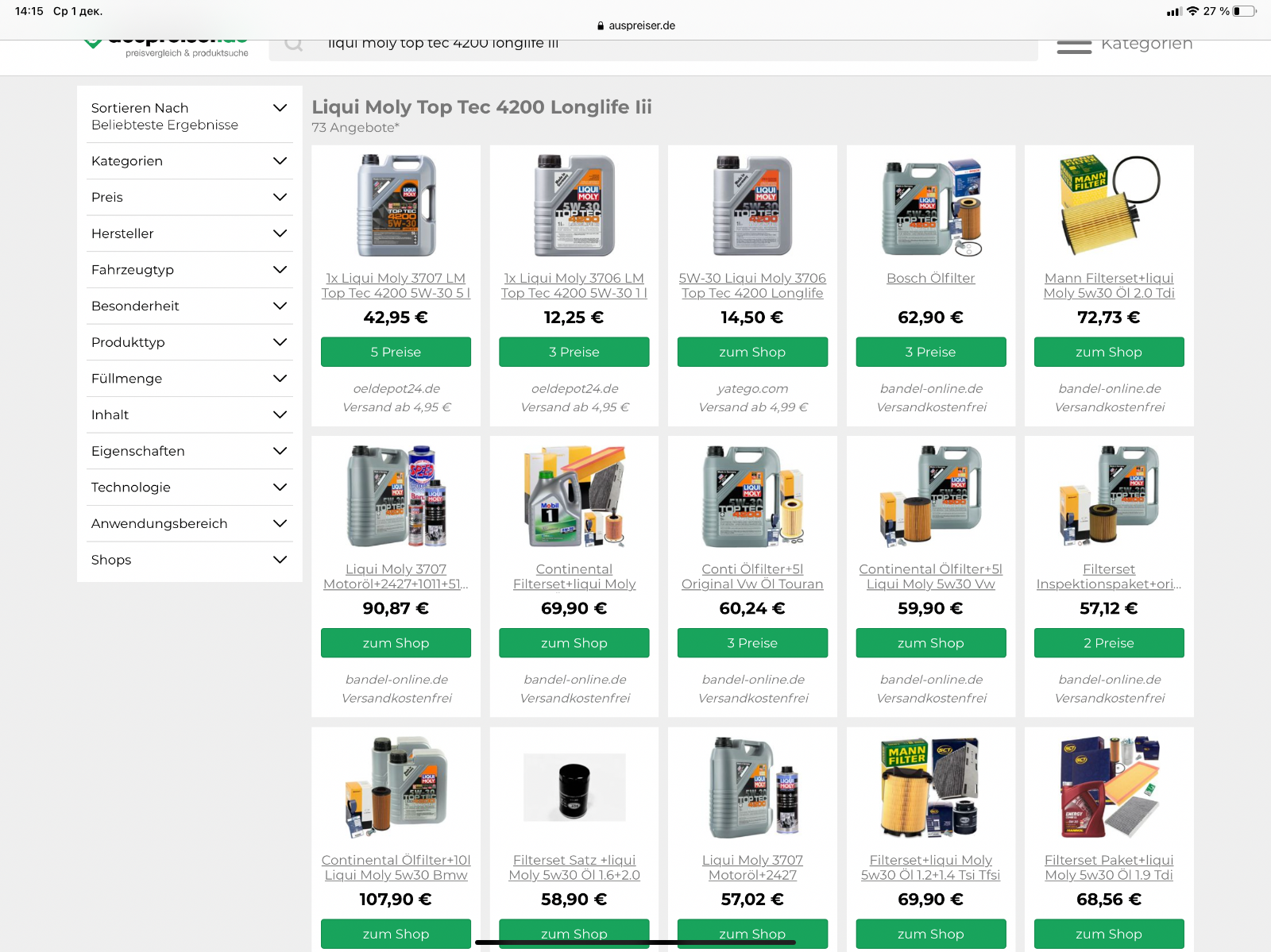Open 2 Preise for Filterset Inspektionspaket

(1109, 643)
